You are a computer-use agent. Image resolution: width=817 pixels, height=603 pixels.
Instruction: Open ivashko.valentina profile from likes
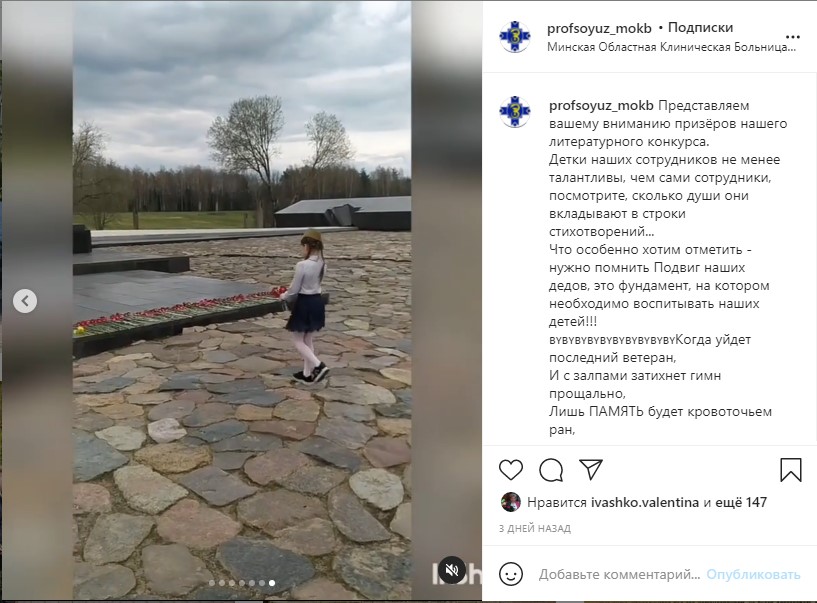[x=645, y=502]
